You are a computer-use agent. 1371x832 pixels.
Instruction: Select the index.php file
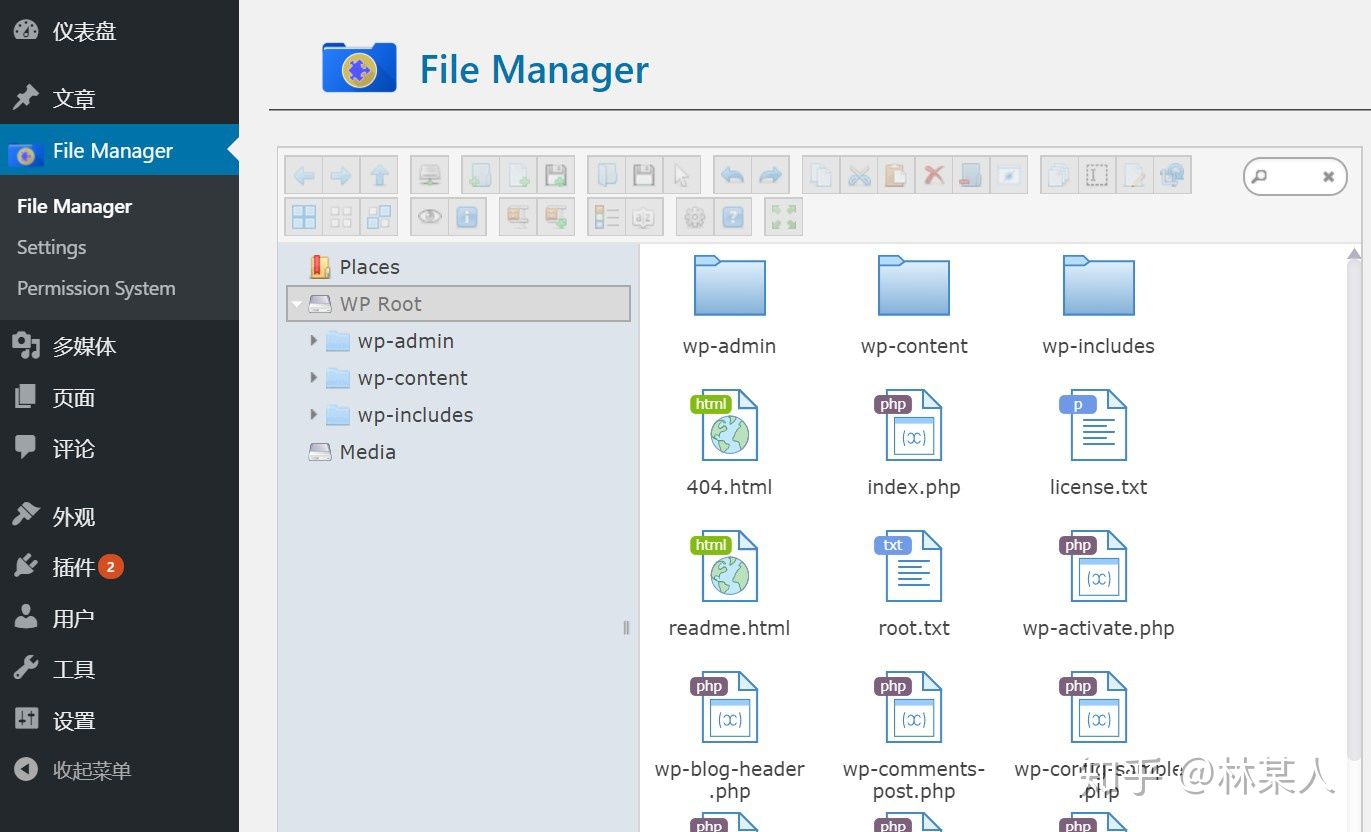[x=914, y=443]
